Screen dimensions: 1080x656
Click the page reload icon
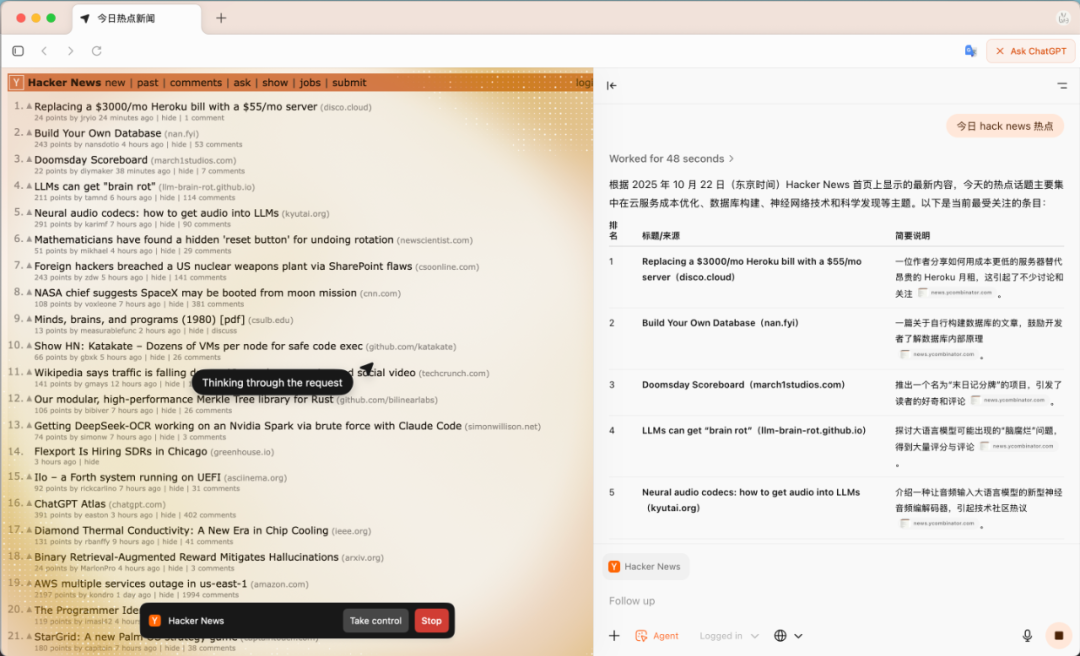pos(97,51)
